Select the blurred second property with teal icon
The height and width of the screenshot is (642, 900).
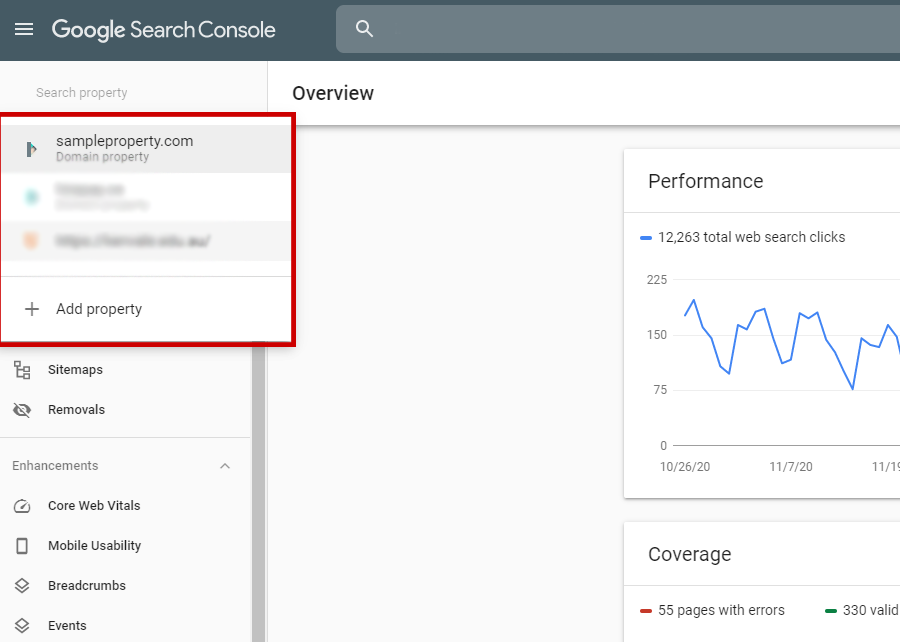coord(146,197)
